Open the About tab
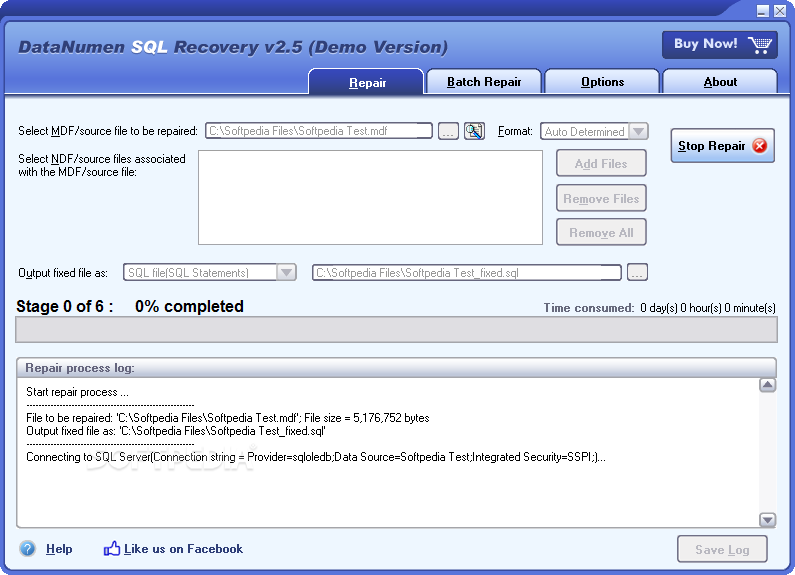Image resolution: width=795 pixels, height=575 pixels. point(720,82)
